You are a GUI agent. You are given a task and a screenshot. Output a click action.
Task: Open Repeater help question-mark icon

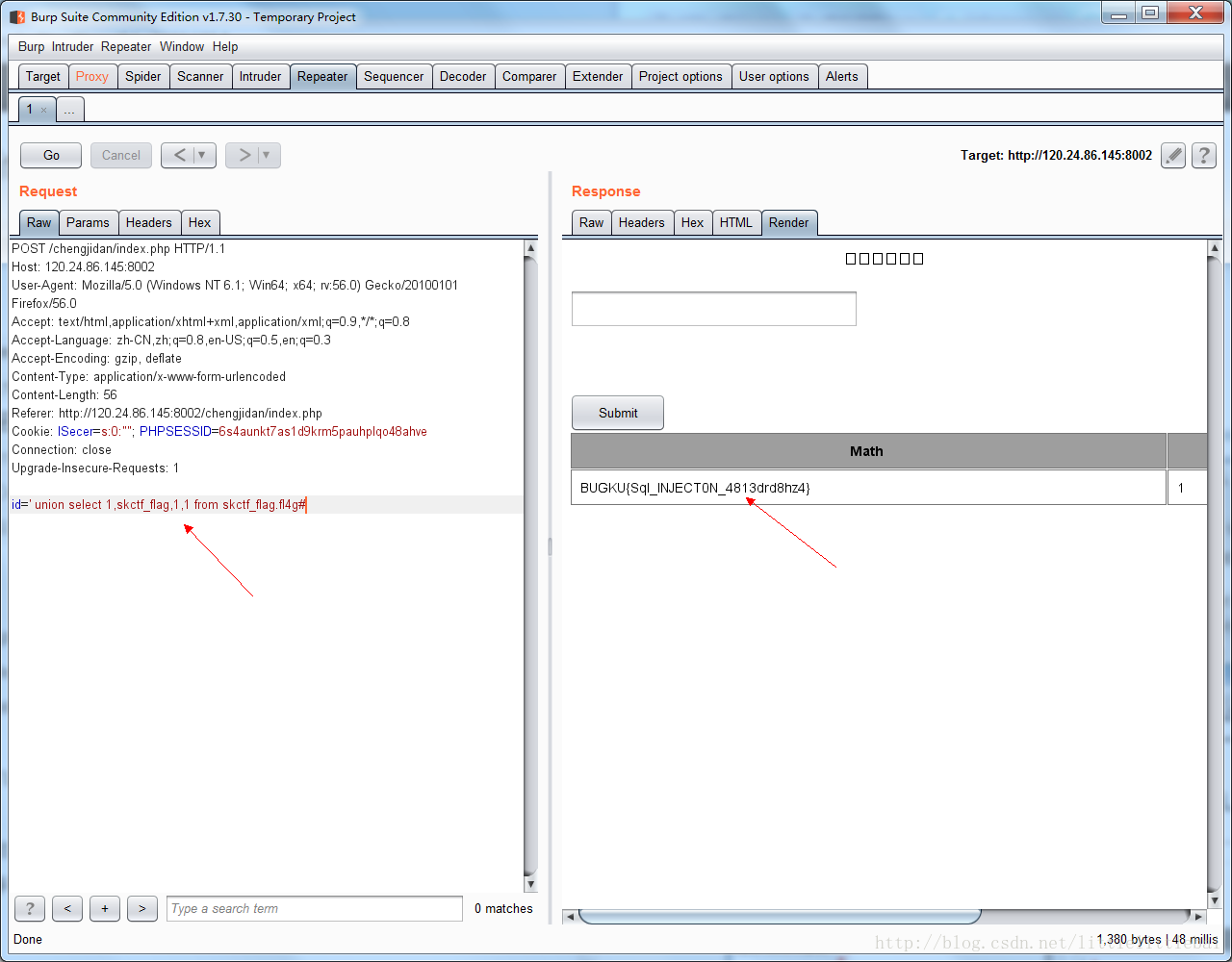(1204, 155)
